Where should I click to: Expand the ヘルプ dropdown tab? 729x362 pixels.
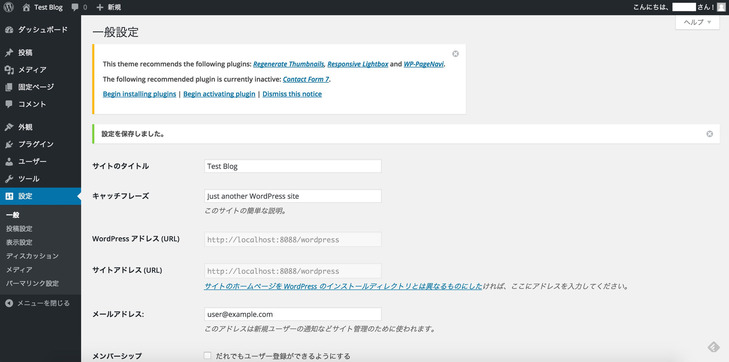[697, 22]
